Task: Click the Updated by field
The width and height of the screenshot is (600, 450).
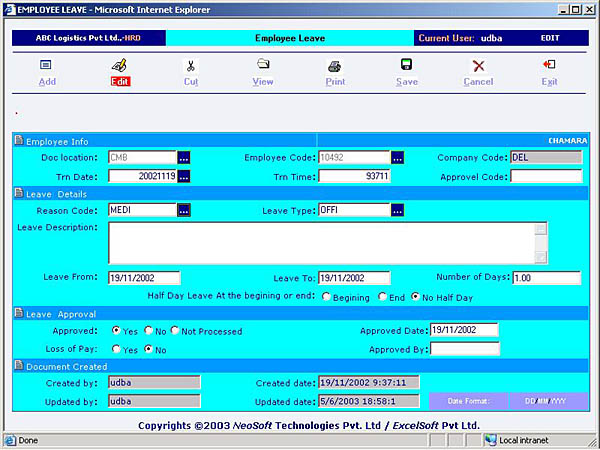Action: tap(154, 401)
